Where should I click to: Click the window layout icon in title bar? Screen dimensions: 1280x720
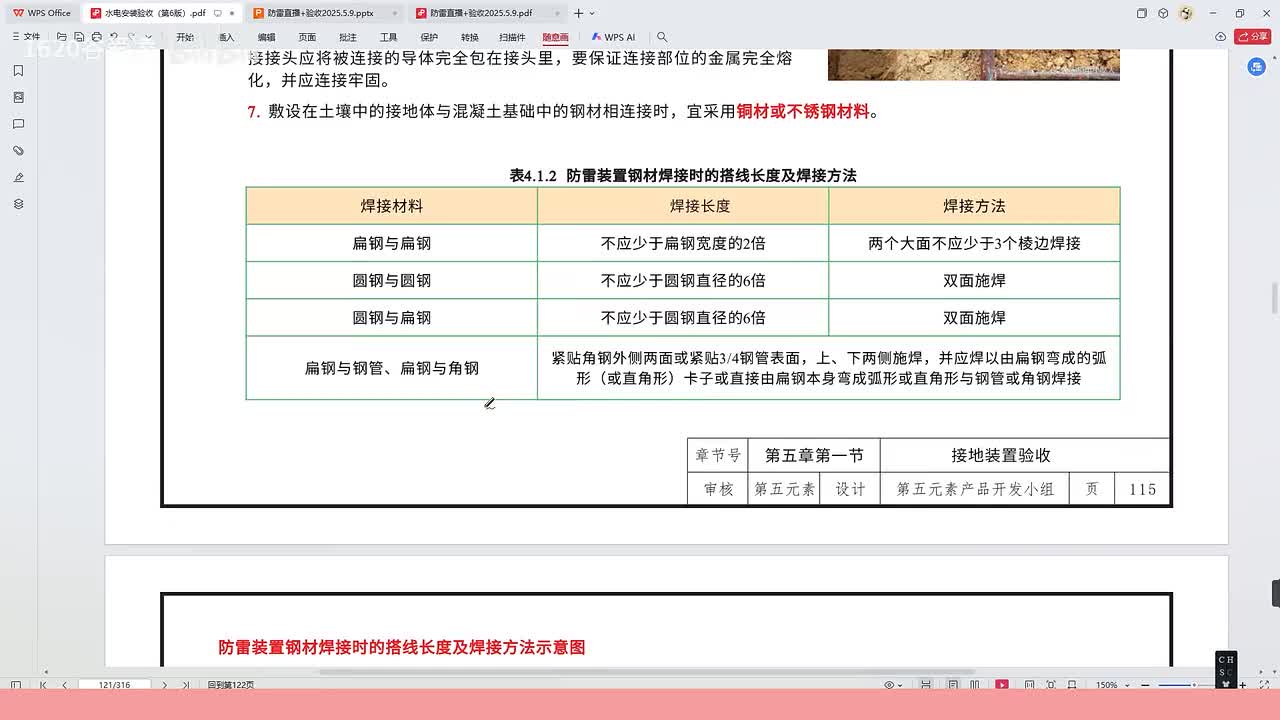(1142, 13)
